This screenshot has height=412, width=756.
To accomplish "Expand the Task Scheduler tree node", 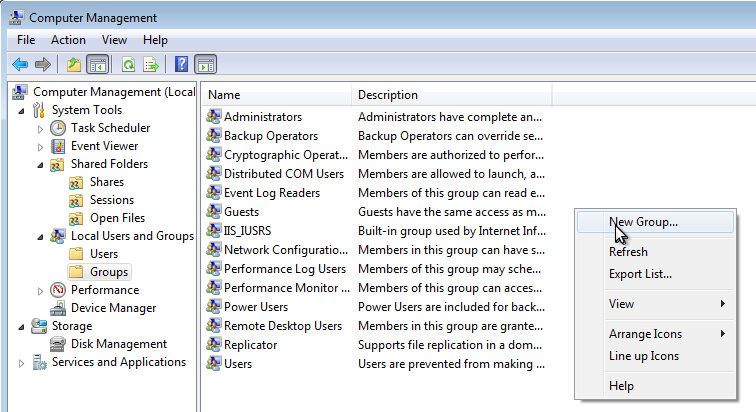I will [x=41, y=128].
